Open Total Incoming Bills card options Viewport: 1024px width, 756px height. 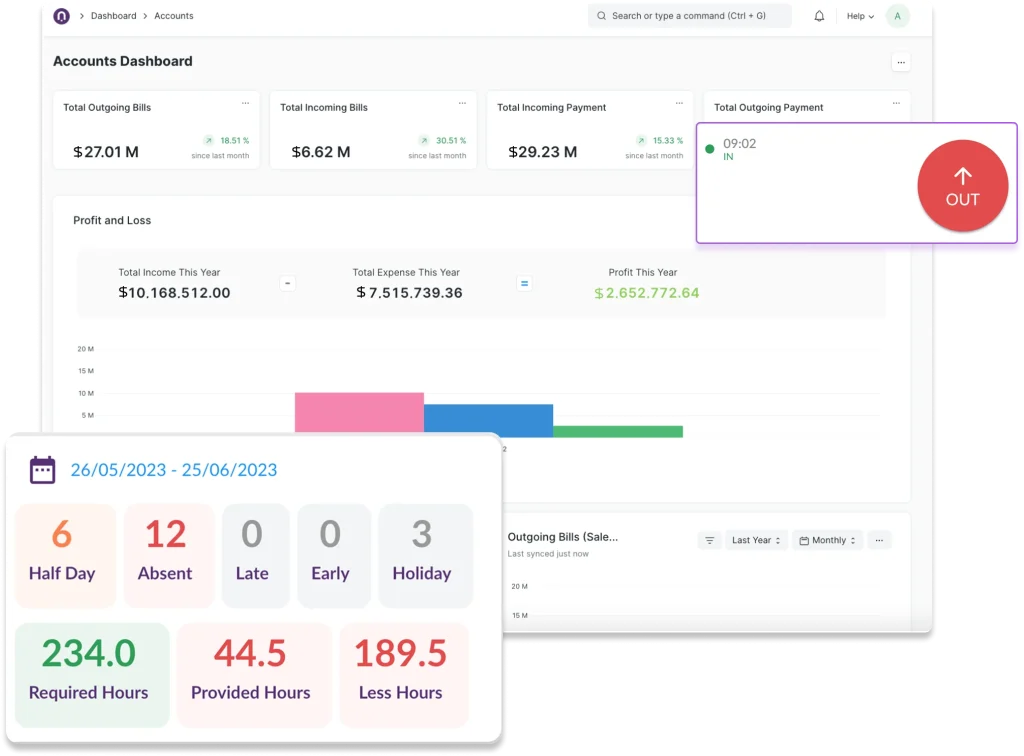pos(462,103)
